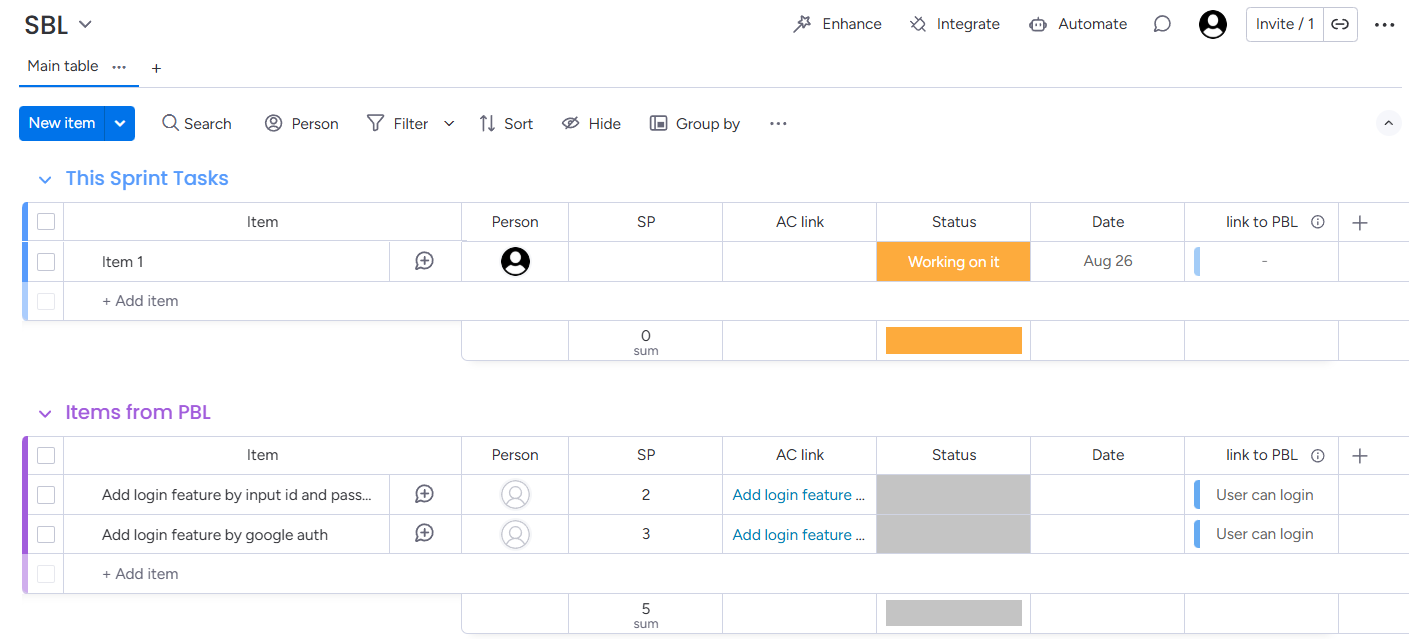Click Items from PBL group title
This screenshot has width=1409, height=639.
138,412
